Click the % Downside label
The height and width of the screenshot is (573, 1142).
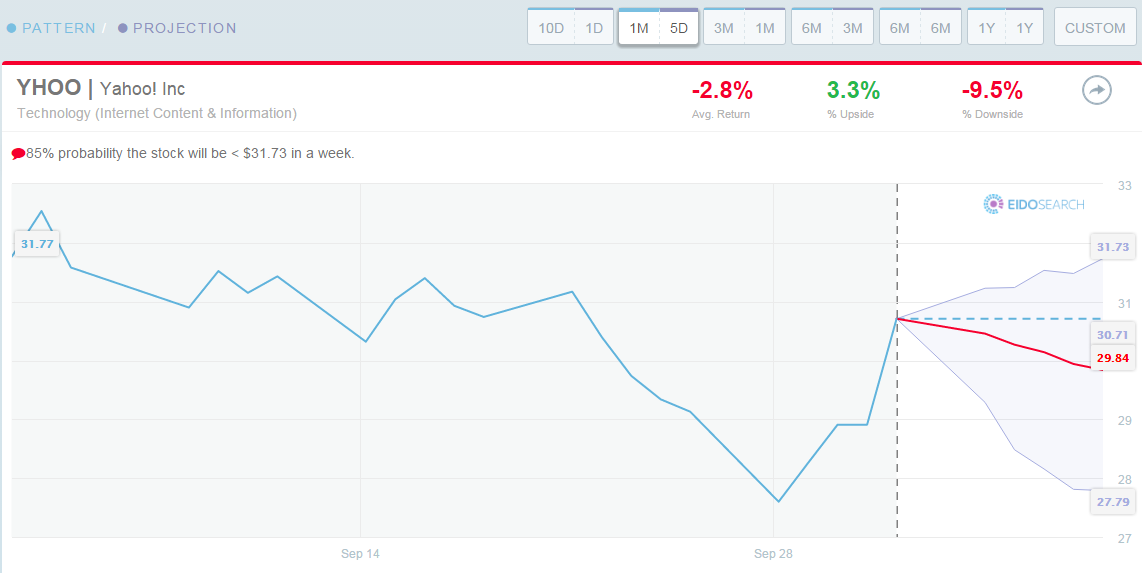(992, 114)
